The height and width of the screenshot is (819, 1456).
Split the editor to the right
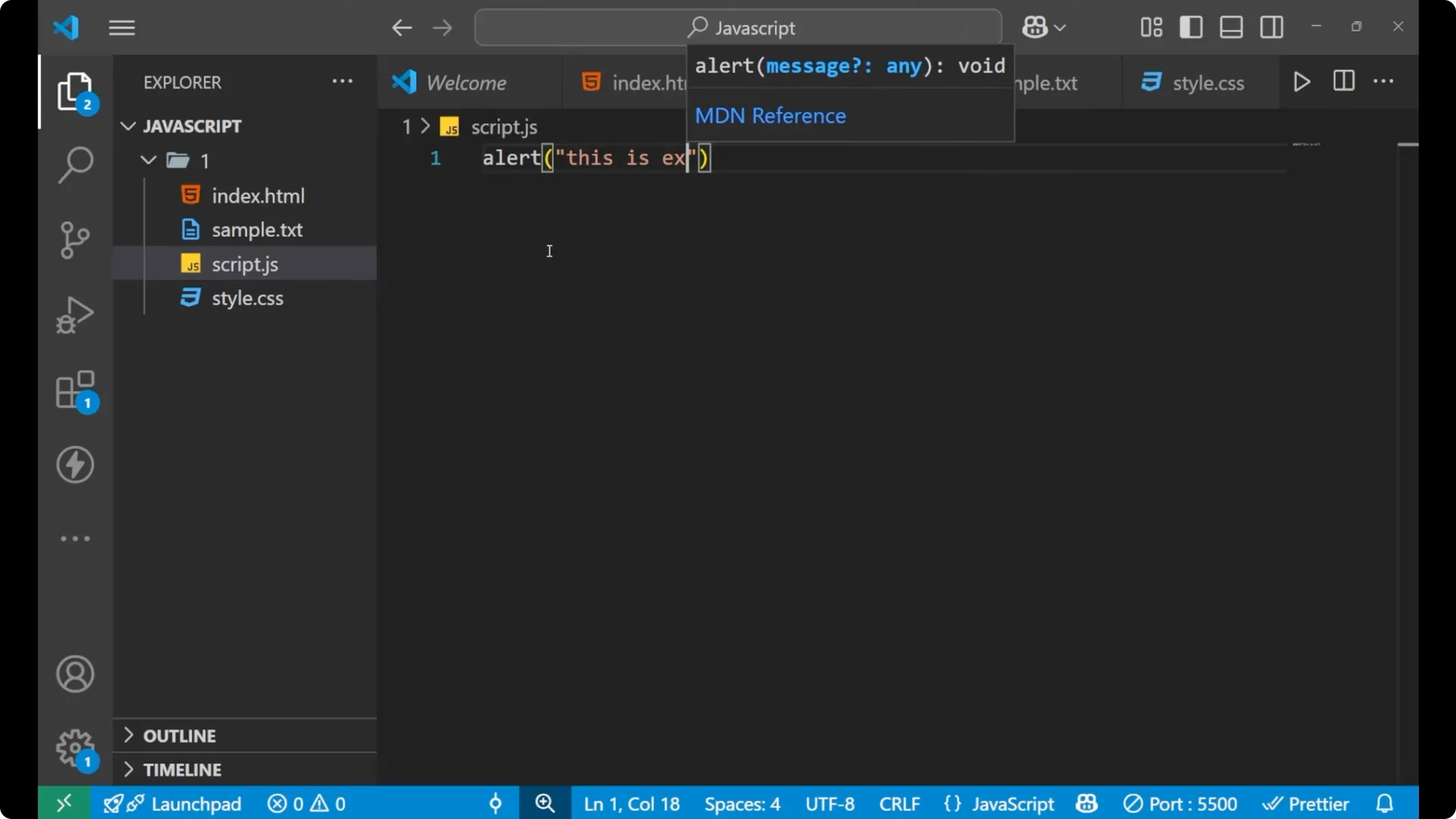1343,81
